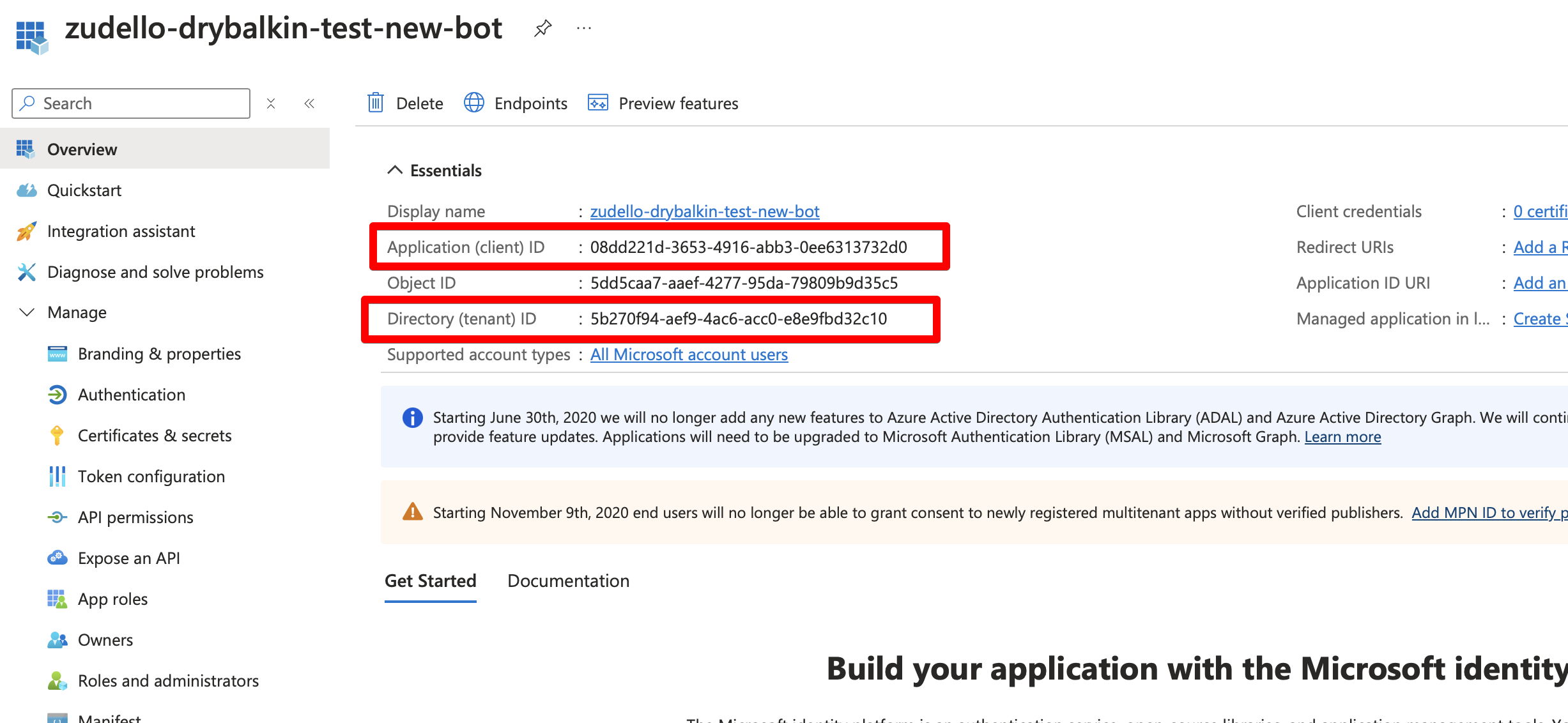Open the more options ellipsis menu
Viewport: 1568px width, 723px height.
pos(584,28)
